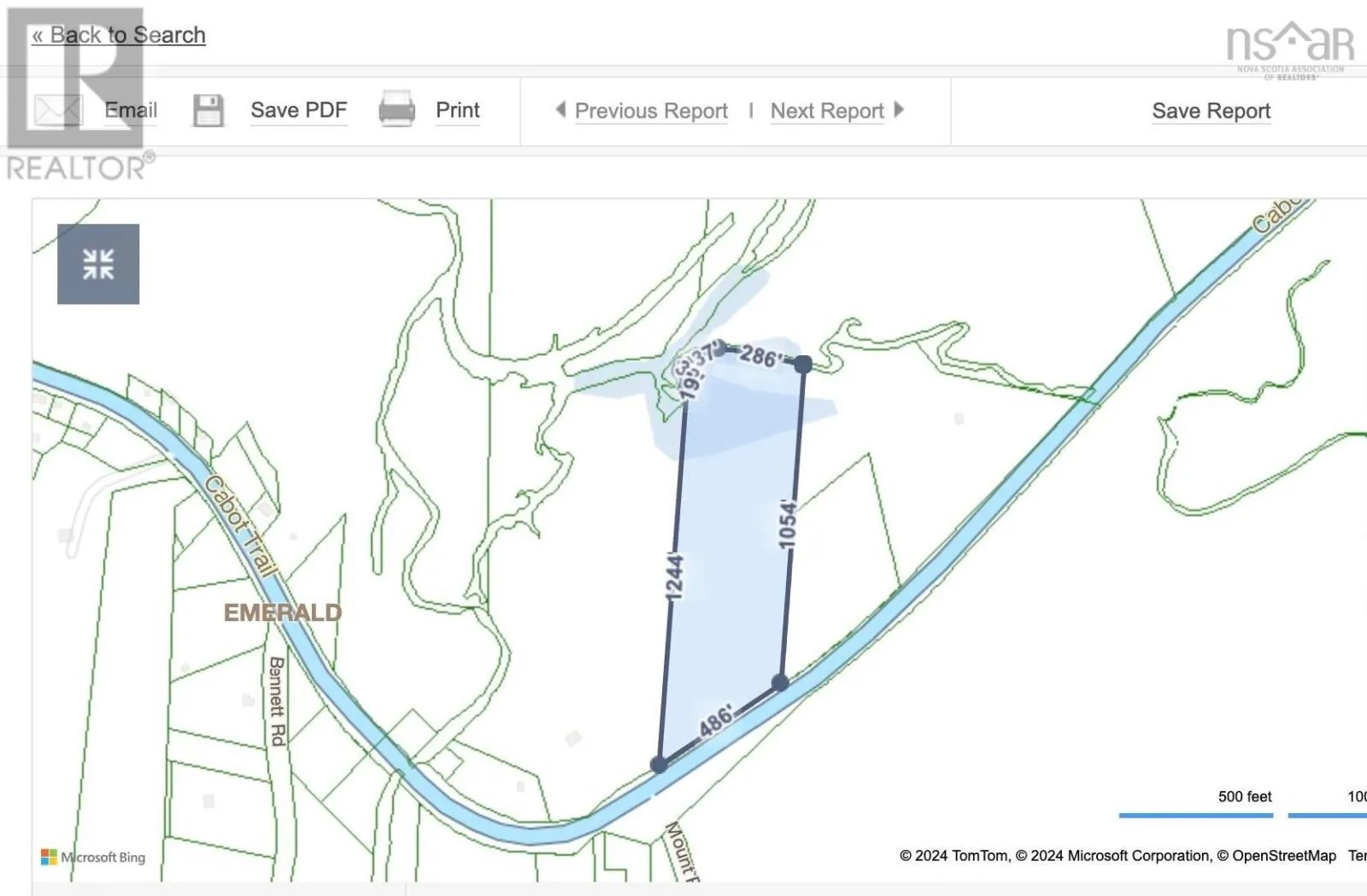Click the left arrow beside Previous Report
This screenshot has height=896, width=1367.
(560, 109)
